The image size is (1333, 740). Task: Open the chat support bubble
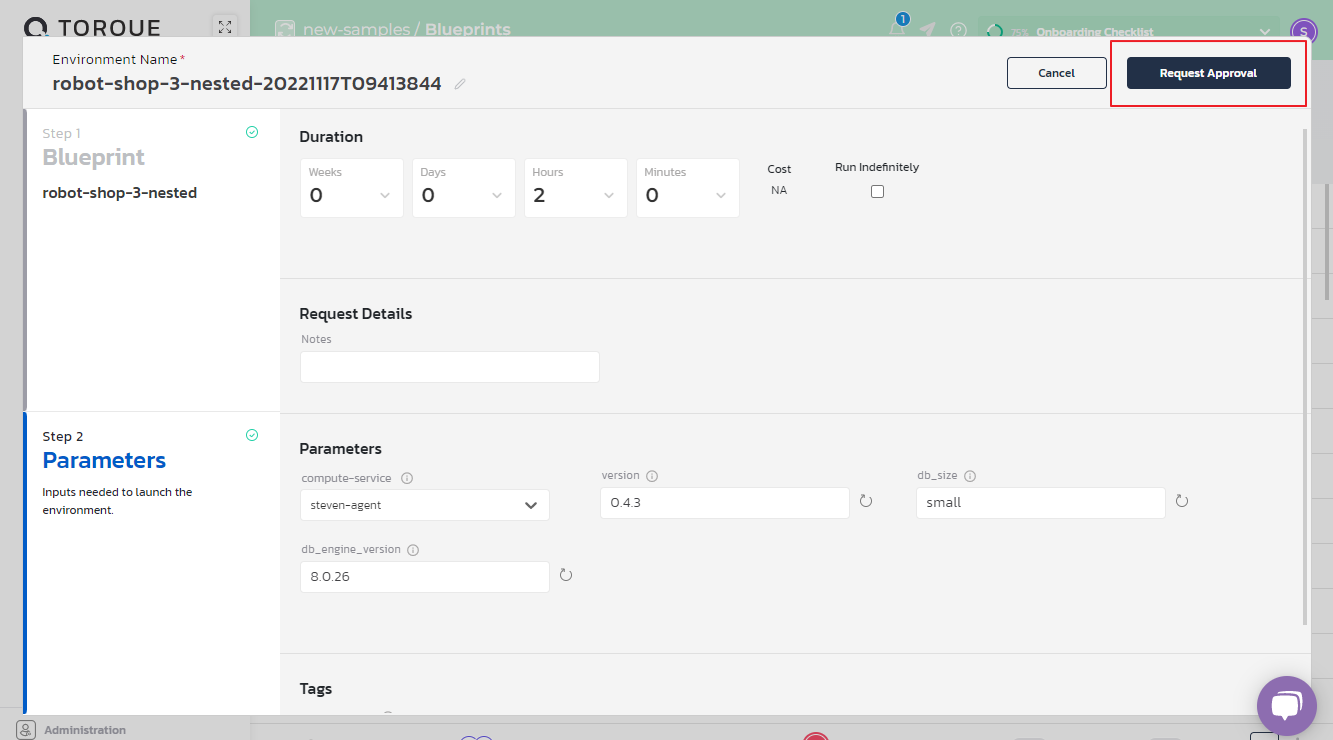(1287, 705)
